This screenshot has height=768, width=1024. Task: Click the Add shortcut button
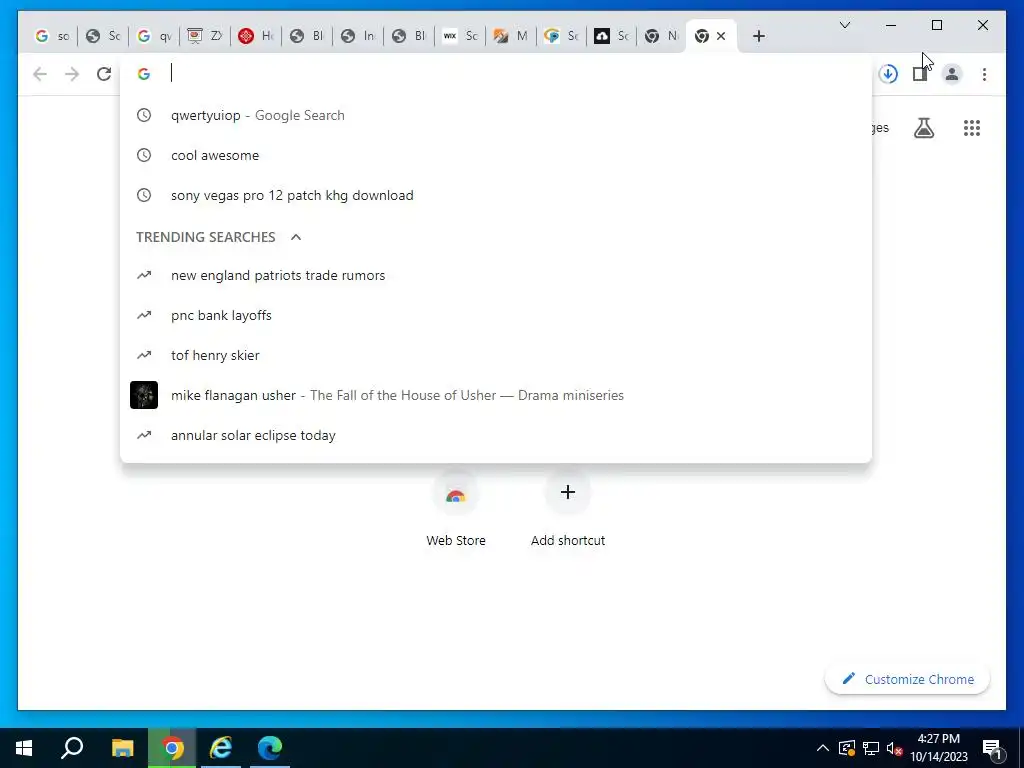click(x=568, y=509)
